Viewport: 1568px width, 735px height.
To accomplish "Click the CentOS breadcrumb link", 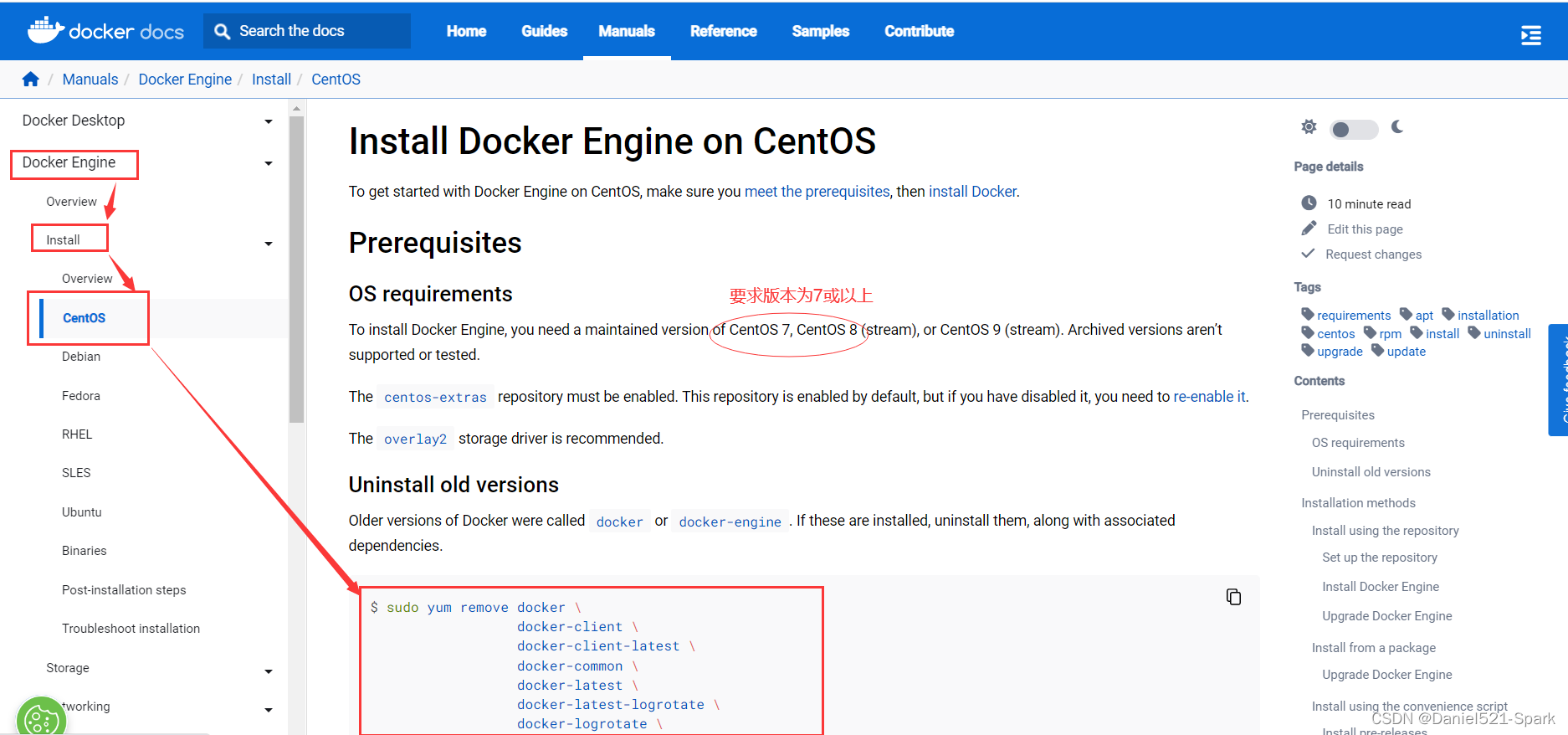I will pyautogui.click(x=336, y=79).
